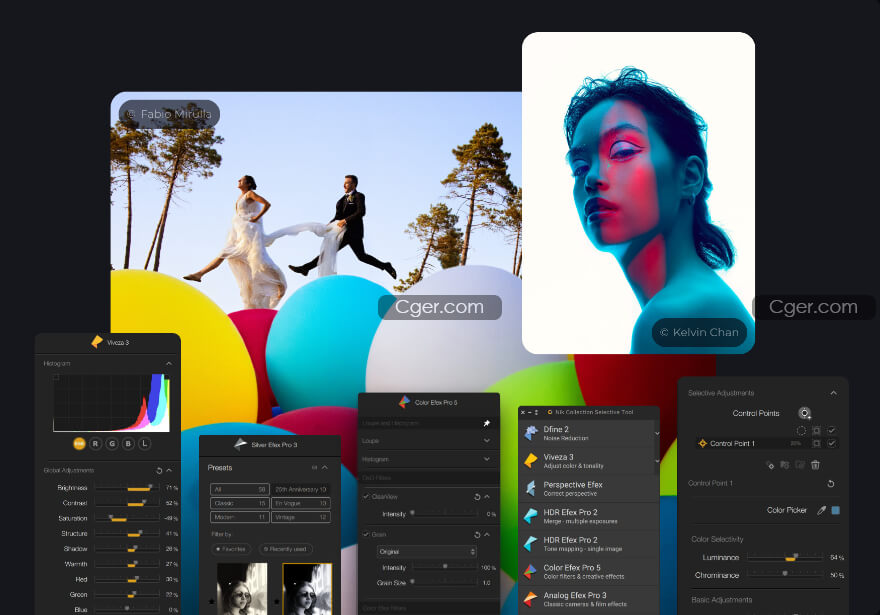
Task: Select the En Vogue presets category
Action: tap(301, 503)
